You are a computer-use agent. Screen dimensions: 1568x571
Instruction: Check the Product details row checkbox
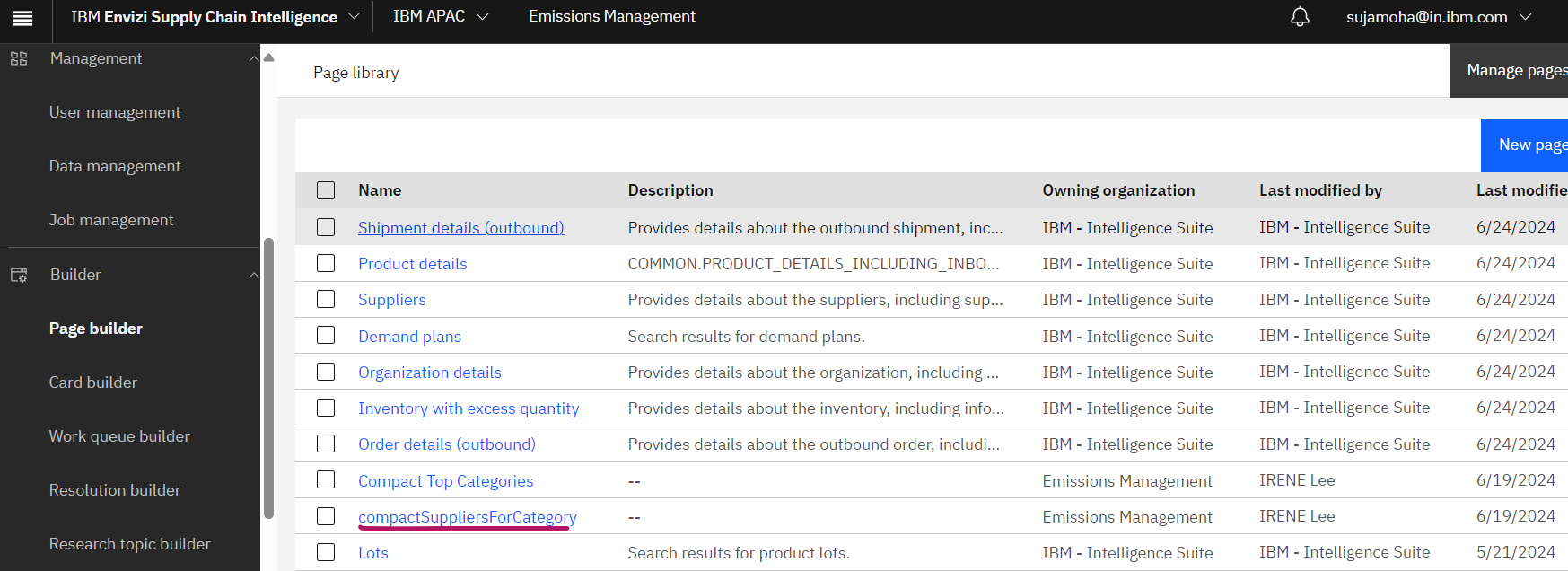pyautogui.click(x=326, y=263)
